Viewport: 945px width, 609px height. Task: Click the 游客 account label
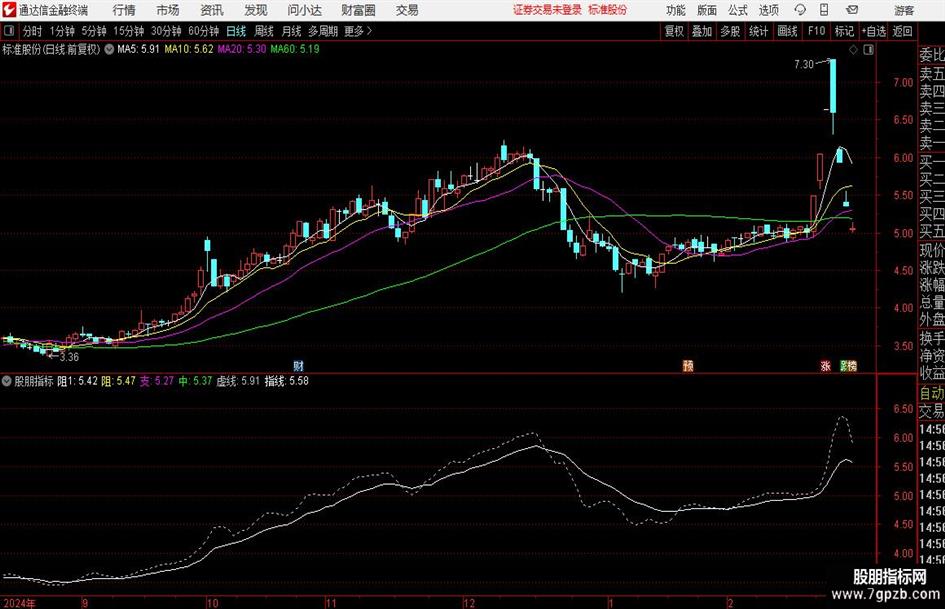[x=904, y=10]
